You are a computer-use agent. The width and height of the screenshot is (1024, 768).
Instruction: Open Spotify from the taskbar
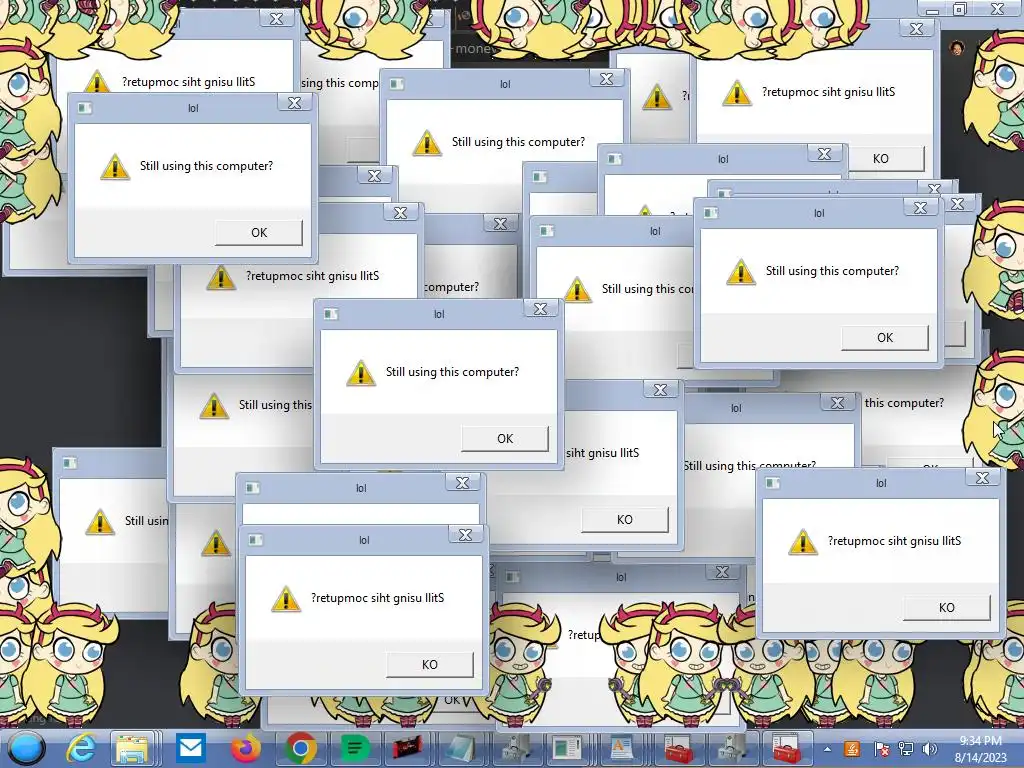[x=355, y=748]
